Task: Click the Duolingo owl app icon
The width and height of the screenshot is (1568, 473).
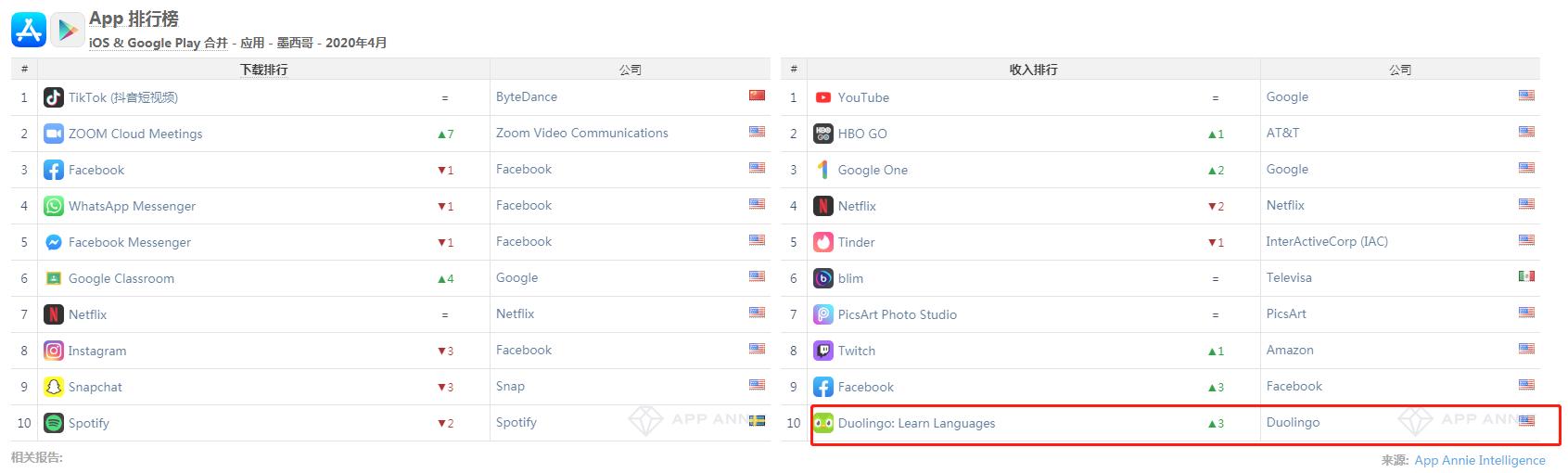Action: 823,423
